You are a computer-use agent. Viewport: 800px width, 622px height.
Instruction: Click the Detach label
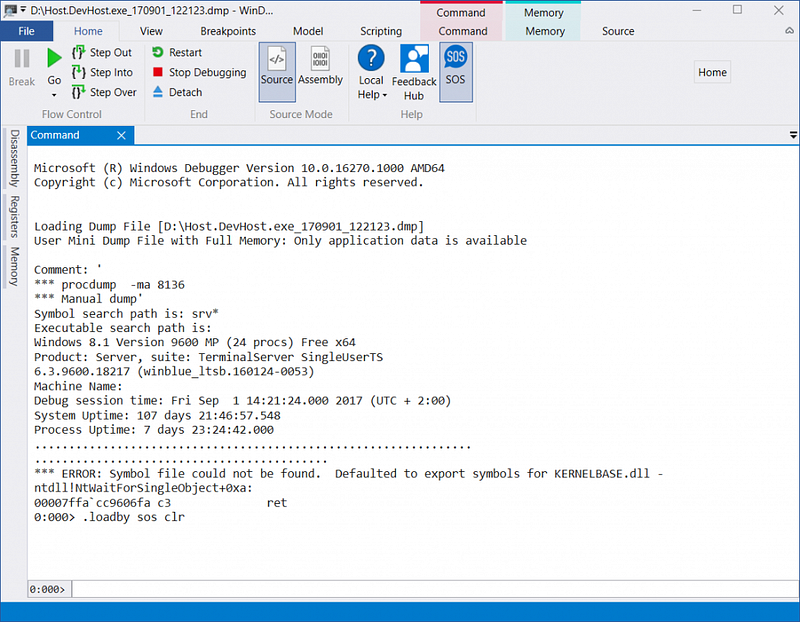point(185,92)
